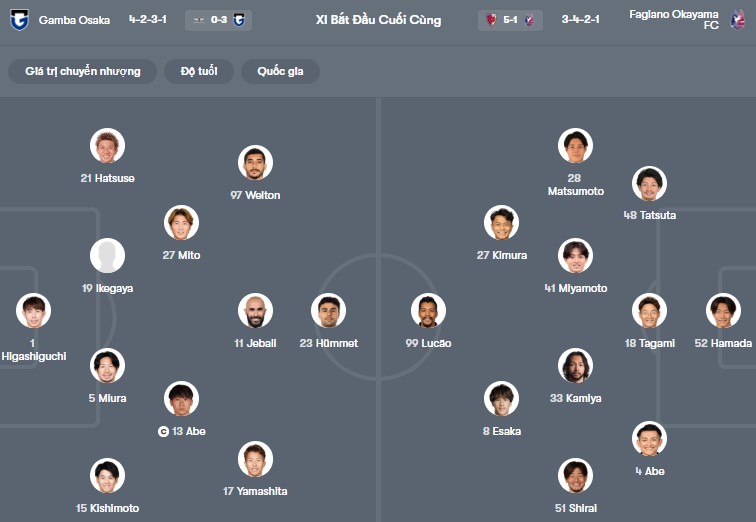Toggle the Quốc gia filter

pyautogui.click(x=280, y=72)
